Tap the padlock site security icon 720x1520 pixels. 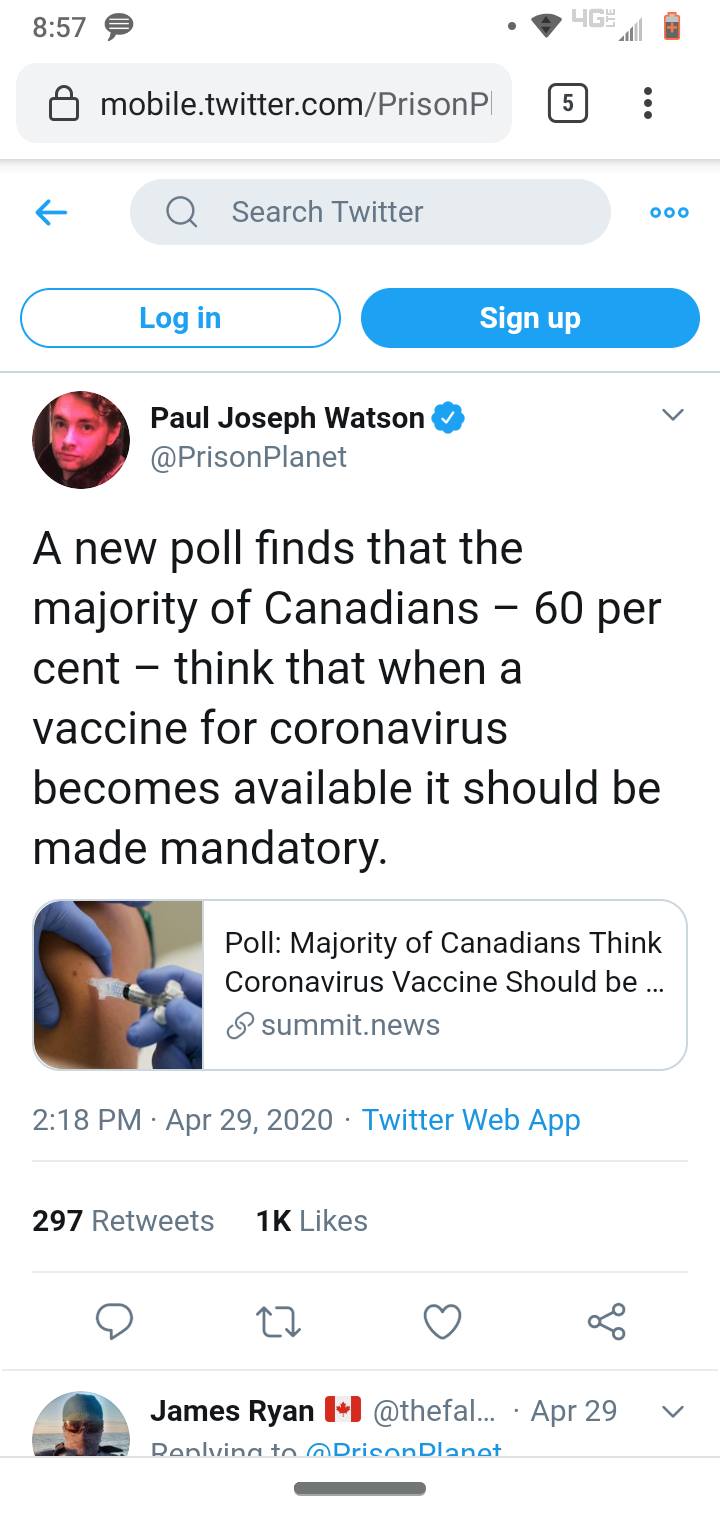pos(64,104)
